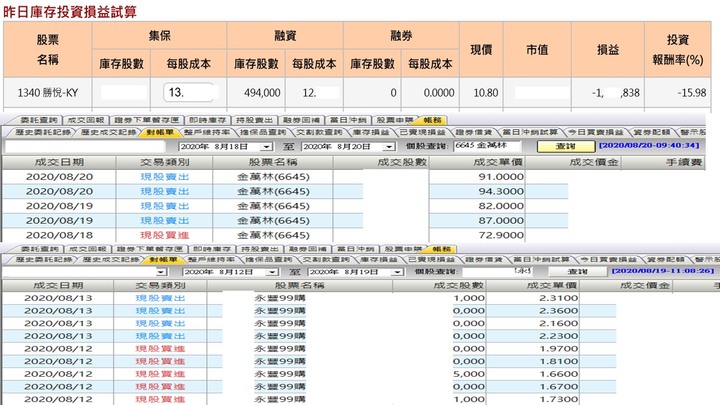The height and width of the screenshot is (405, 720).
Task: Open 今日買賣損益 sub-tab in the 金萬林 panel
Action: click(x=595, y=132)
